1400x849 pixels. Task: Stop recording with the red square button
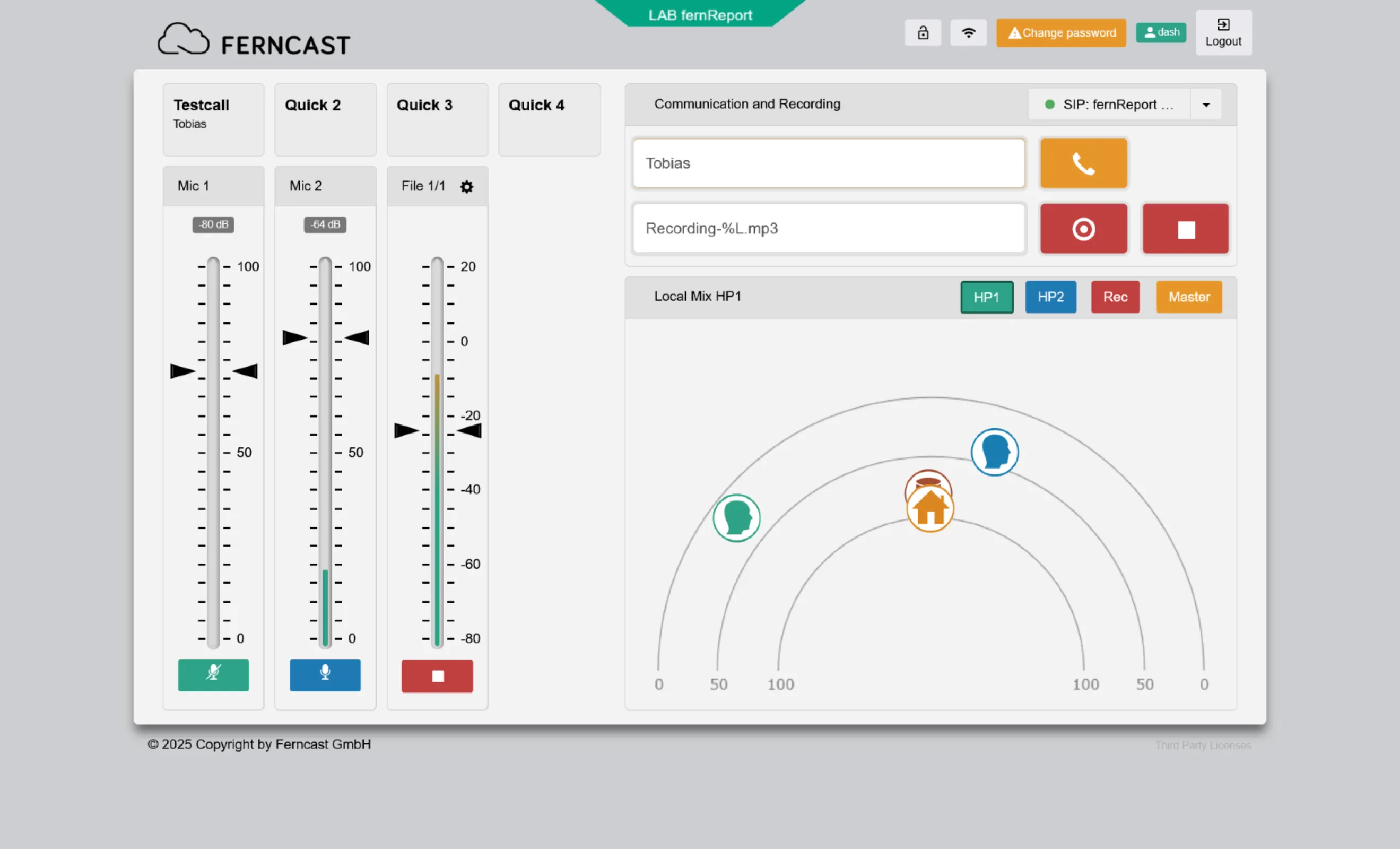(1185, 229)
